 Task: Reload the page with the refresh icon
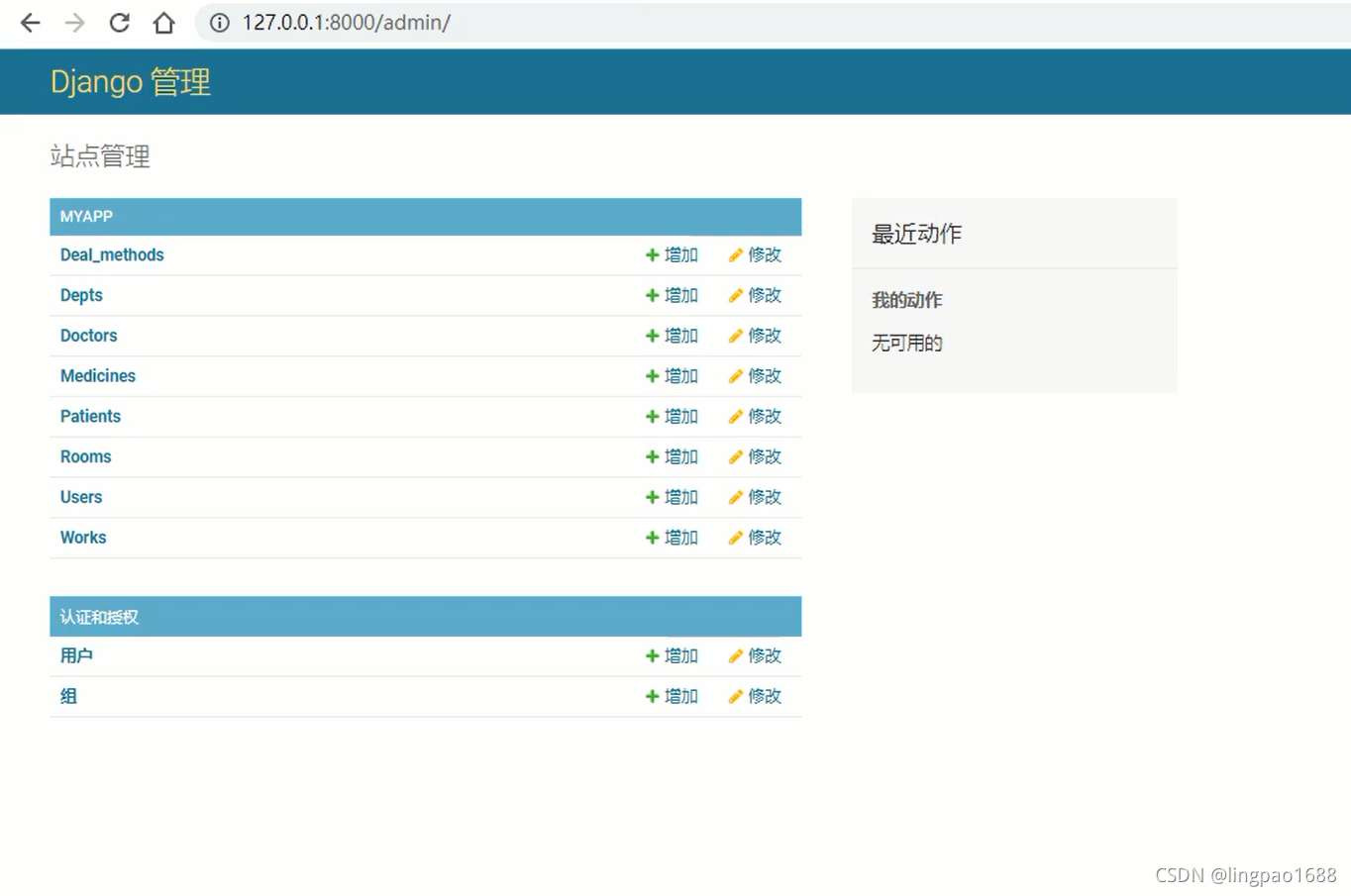point(119,23)
